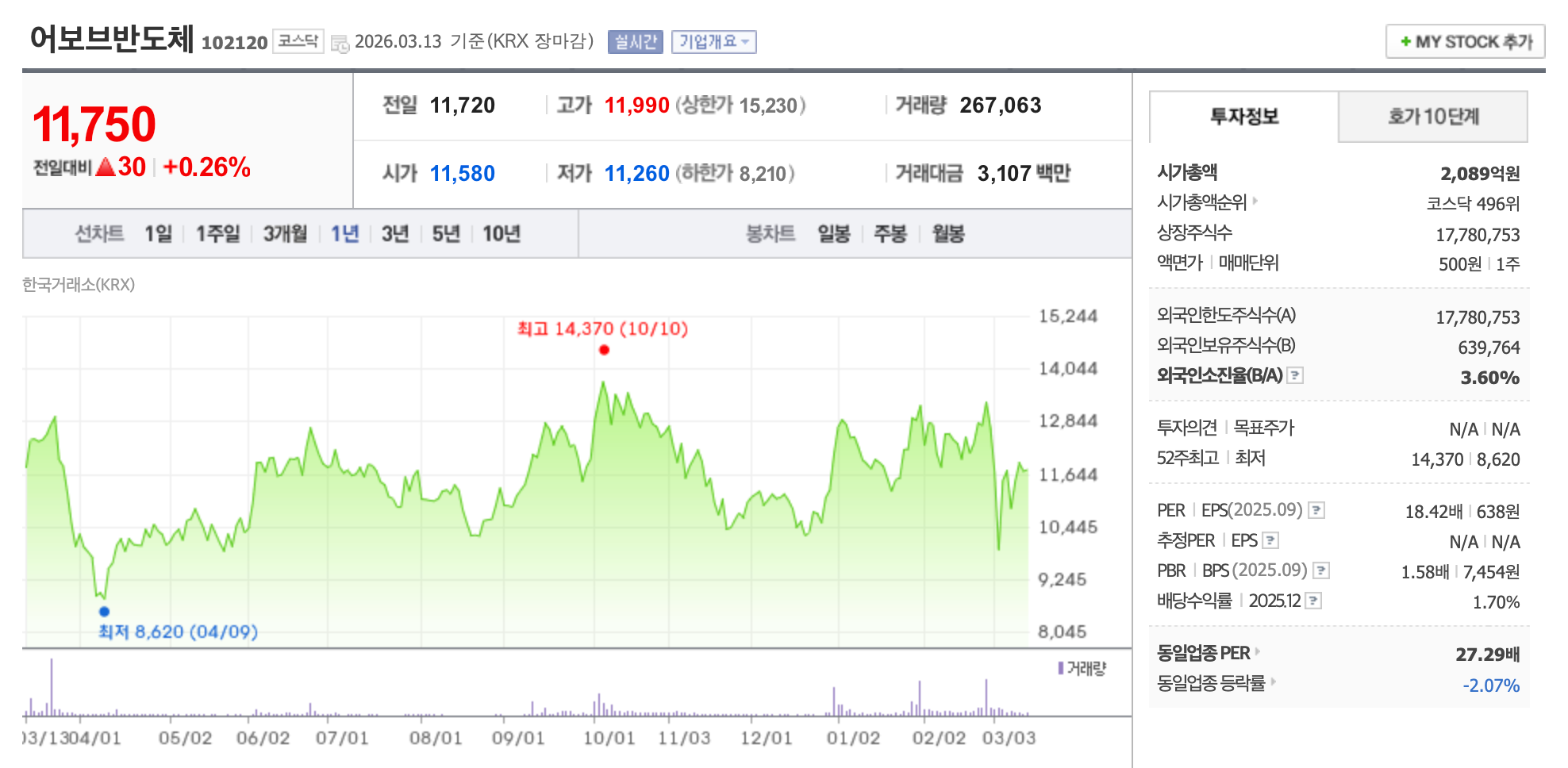
Task: Switch to the 호가10단계 tab
Action: pyautogui.click(x=1433, y=117)
